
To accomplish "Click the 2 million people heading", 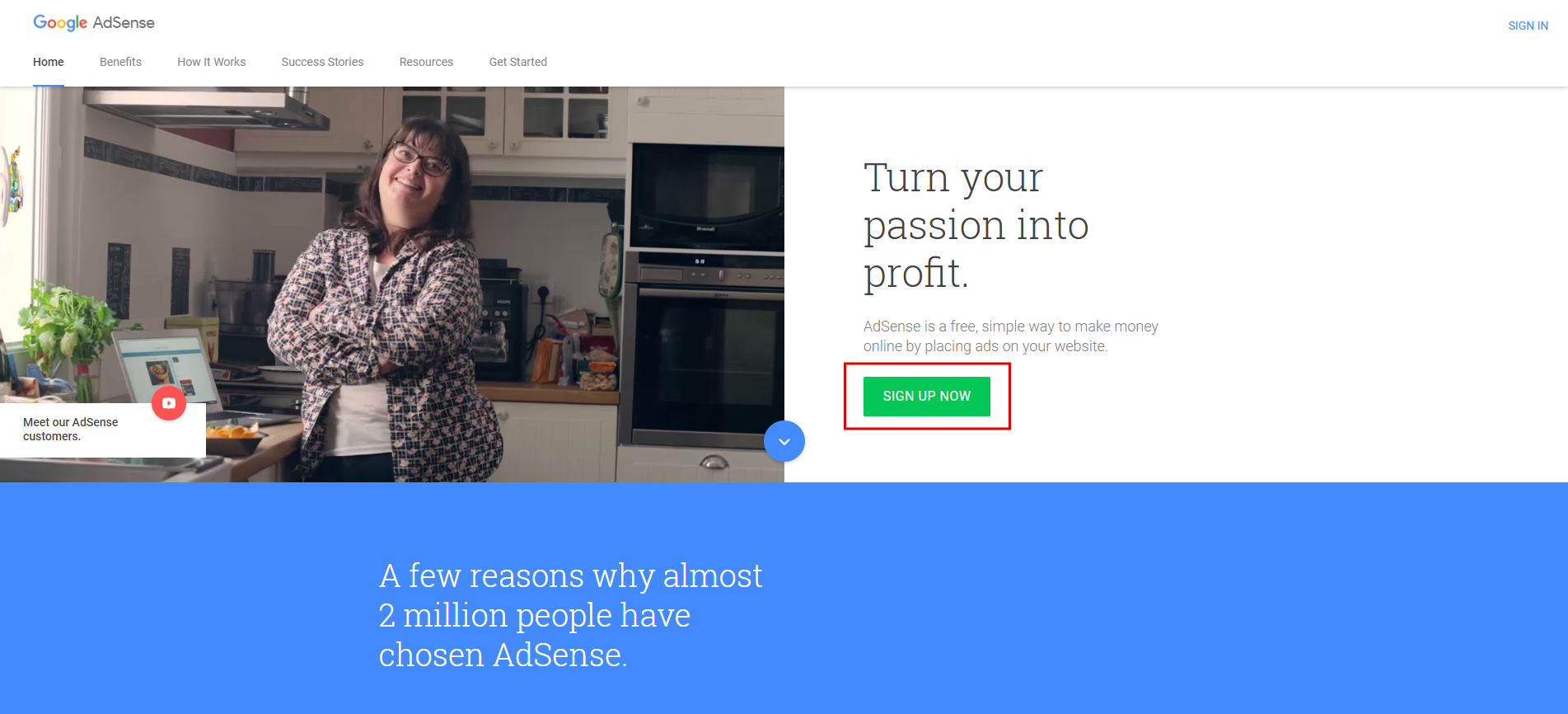I will click(x=570, y=615).
